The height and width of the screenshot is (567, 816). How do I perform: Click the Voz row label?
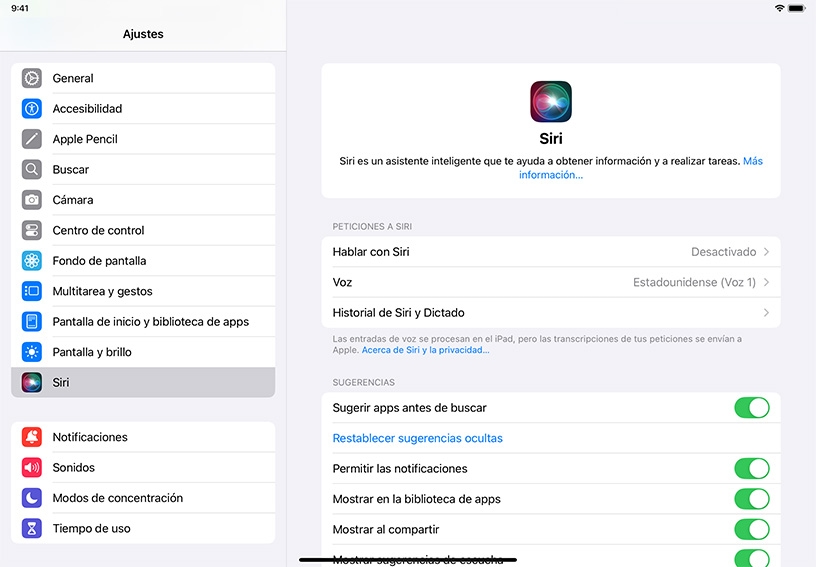(342, 282)
